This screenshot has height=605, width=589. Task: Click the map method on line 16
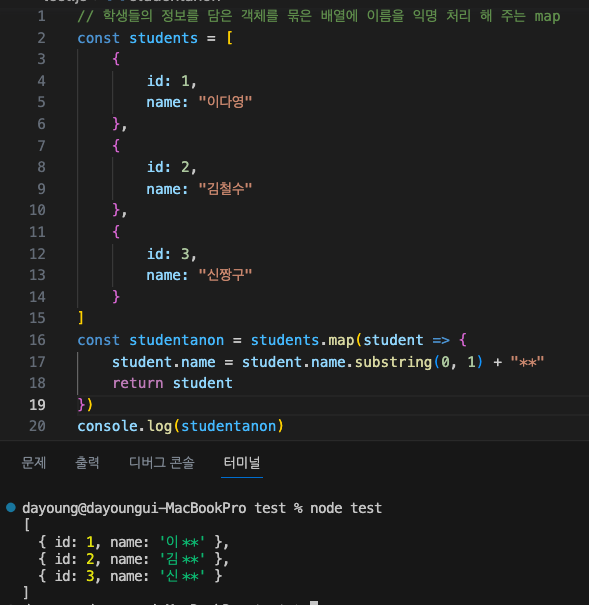click(341, 340)
